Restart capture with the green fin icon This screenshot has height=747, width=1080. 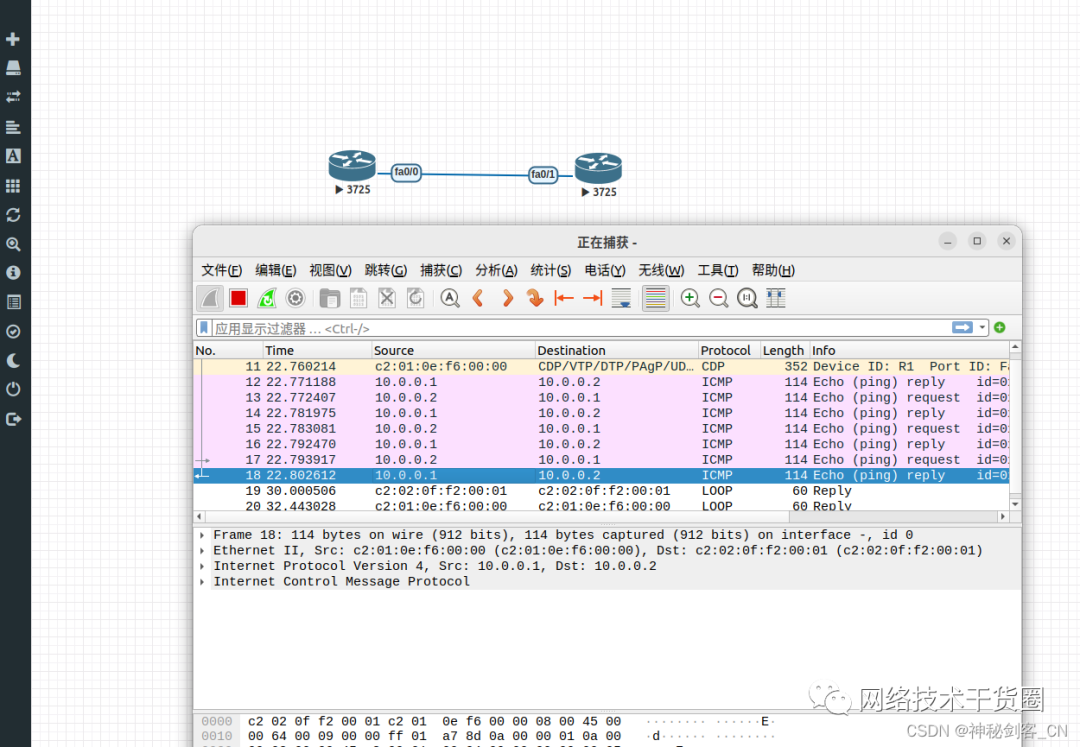click(x=267, y=298)
